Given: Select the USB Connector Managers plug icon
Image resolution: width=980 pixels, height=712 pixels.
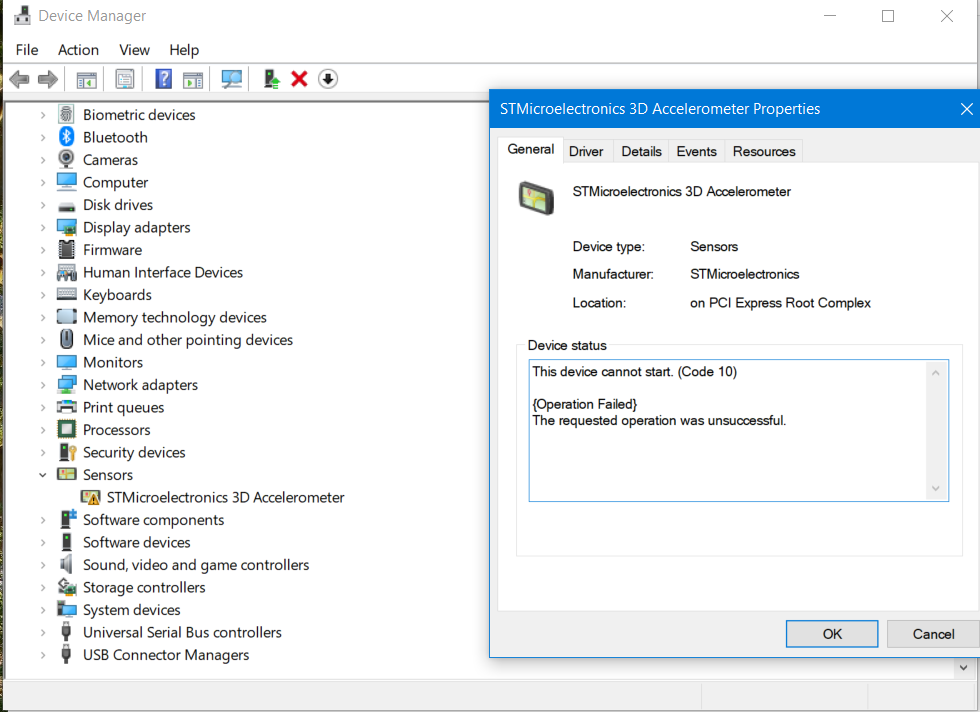Looking at the screenshot, I should click(66, 654).
